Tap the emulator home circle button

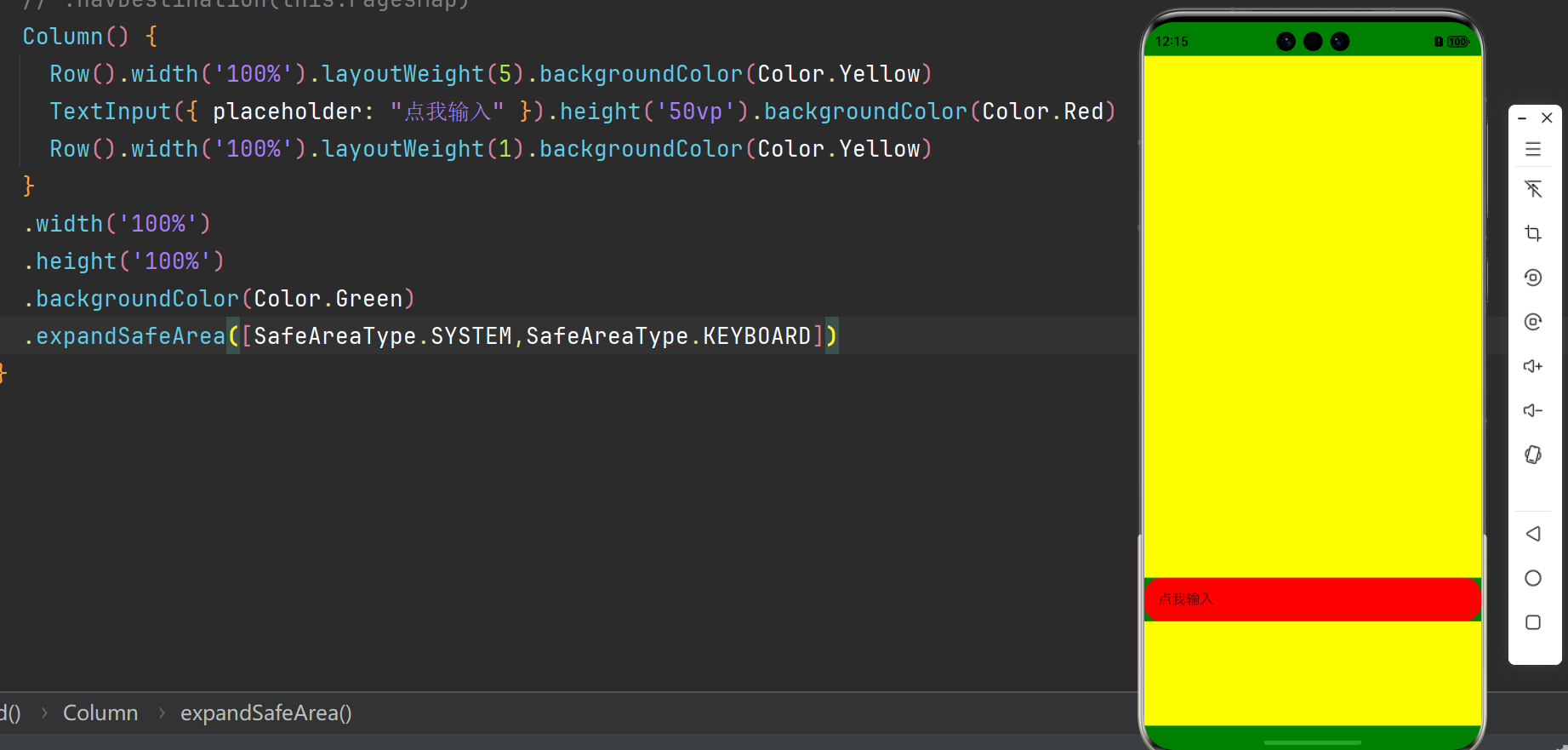point(1533,578)
